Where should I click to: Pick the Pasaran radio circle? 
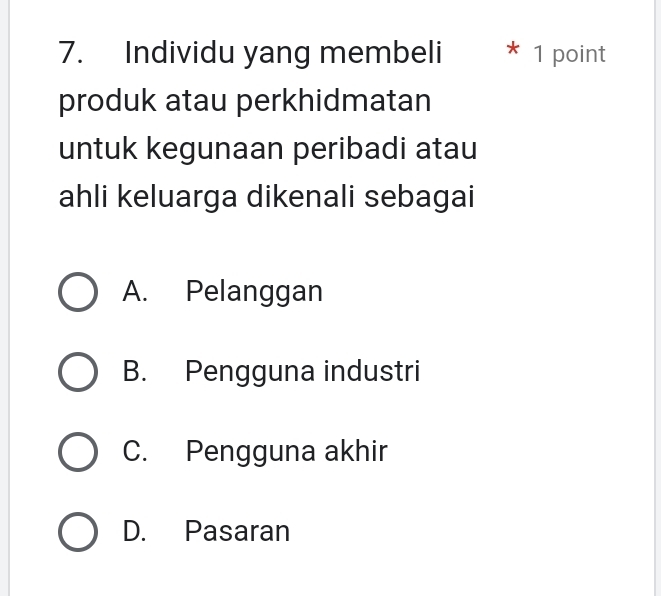[x=78, y=532]
